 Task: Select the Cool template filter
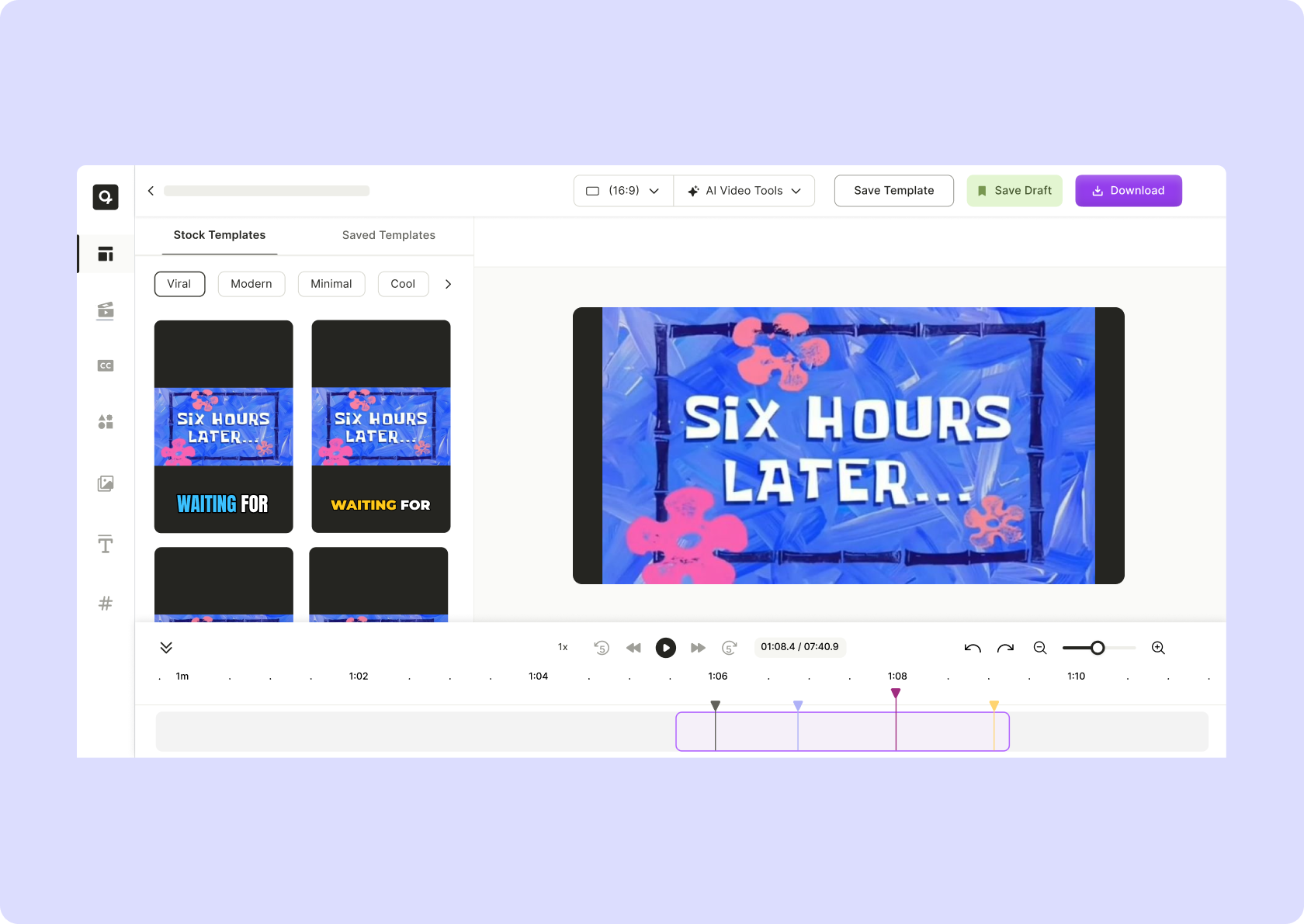click(x=403, y=284)
